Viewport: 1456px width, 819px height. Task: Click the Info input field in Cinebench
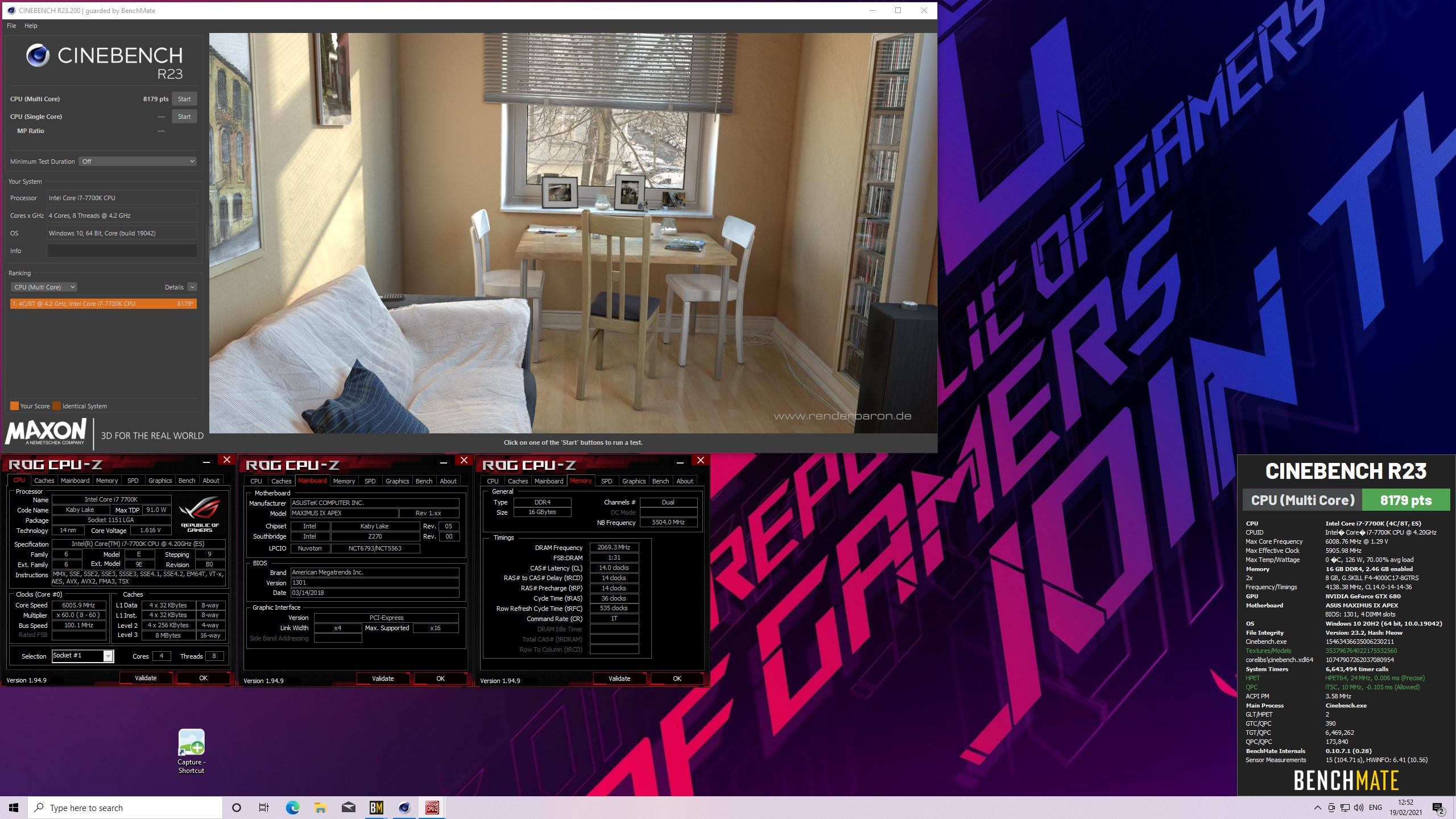[122, 251]
